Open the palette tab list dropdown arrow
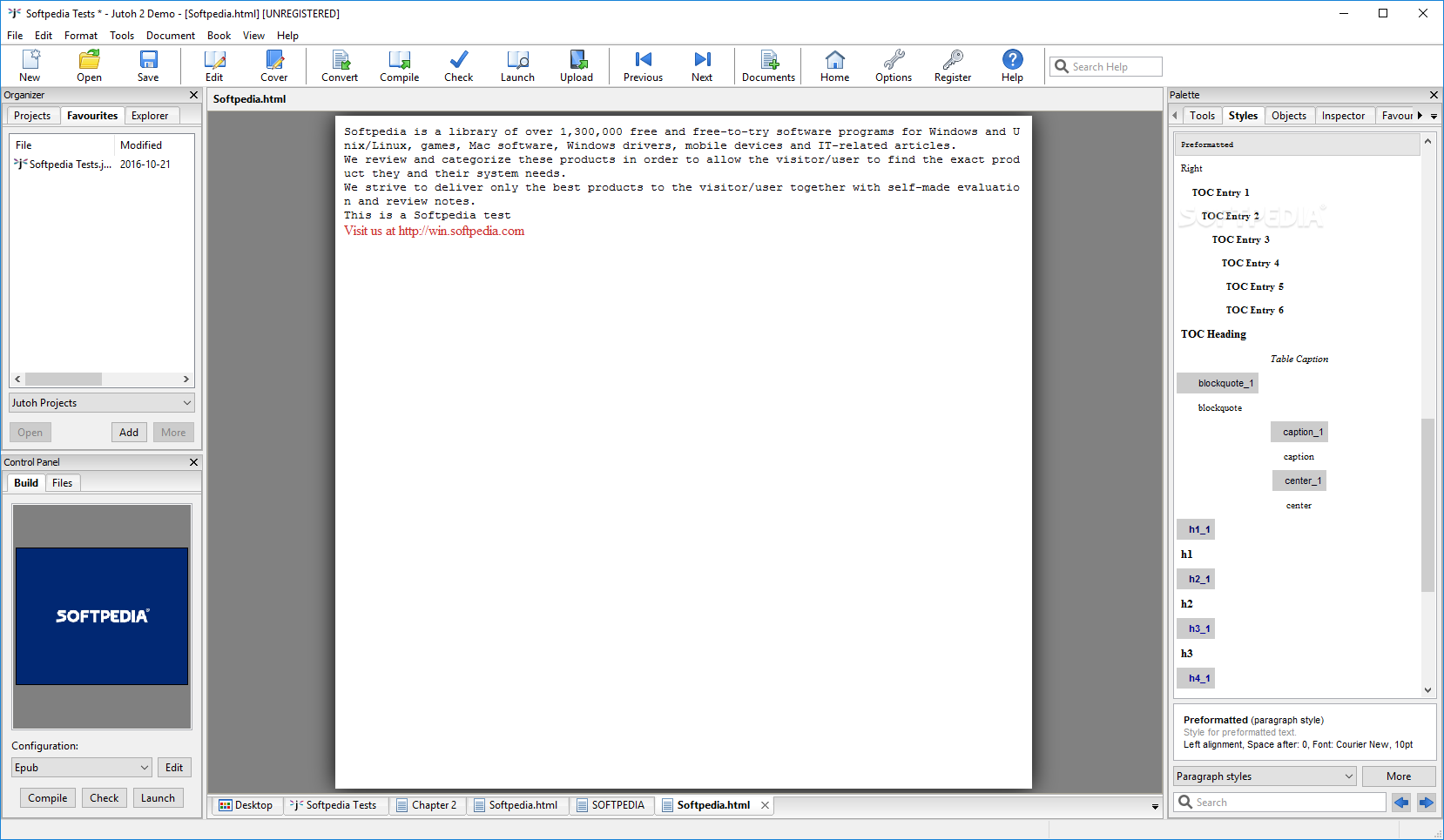Image resolution: width=1444 pixels, height=840 pixels. [x=1434, y=116]
